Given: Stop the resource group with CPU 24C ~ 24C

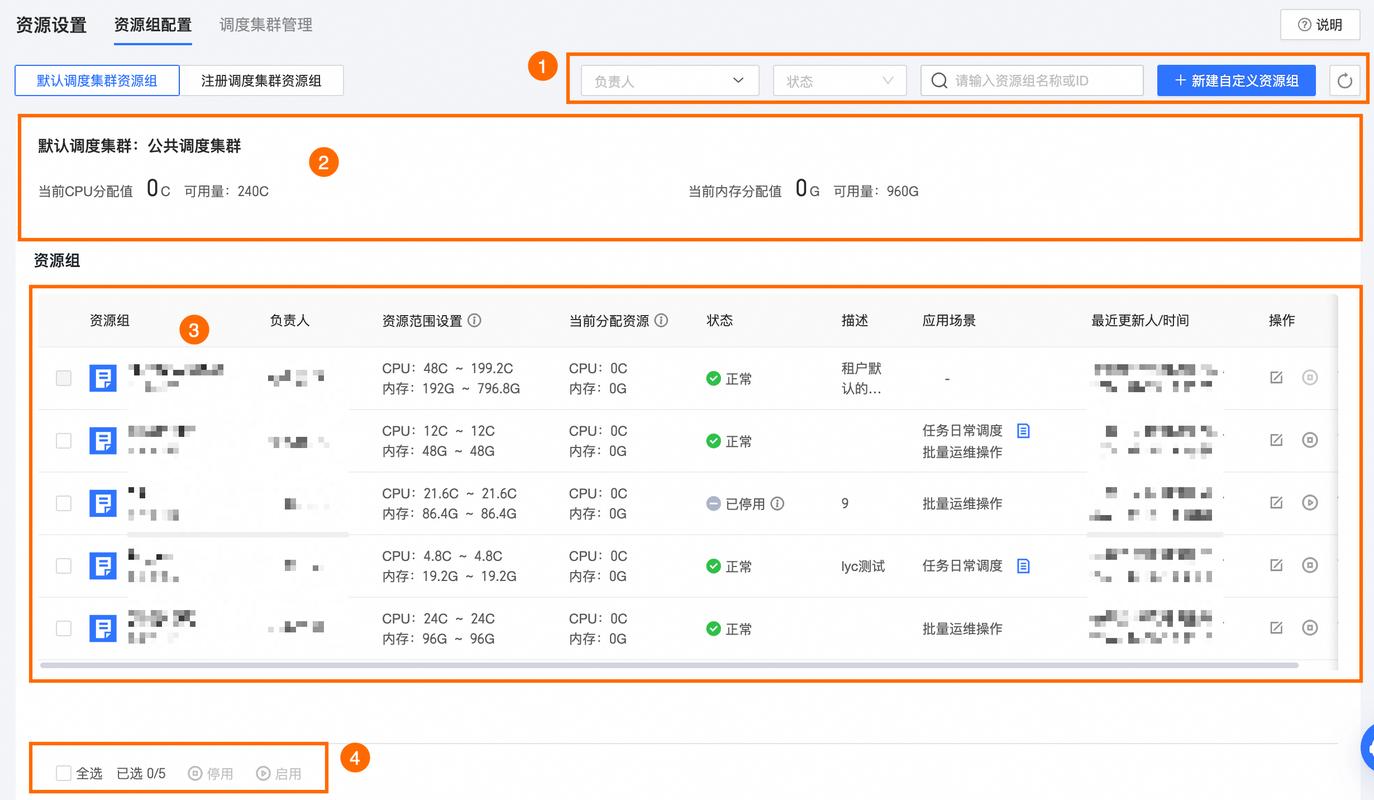Looking at the screenshot, I should 1310,628.
